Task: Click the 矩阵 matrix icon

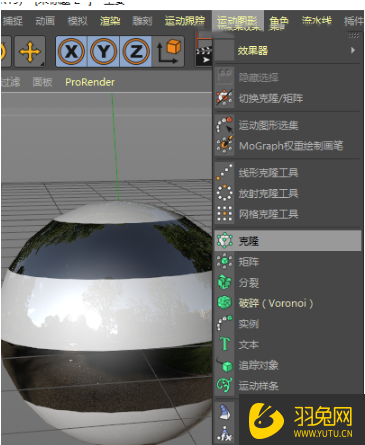Action: tap(225, 261)
